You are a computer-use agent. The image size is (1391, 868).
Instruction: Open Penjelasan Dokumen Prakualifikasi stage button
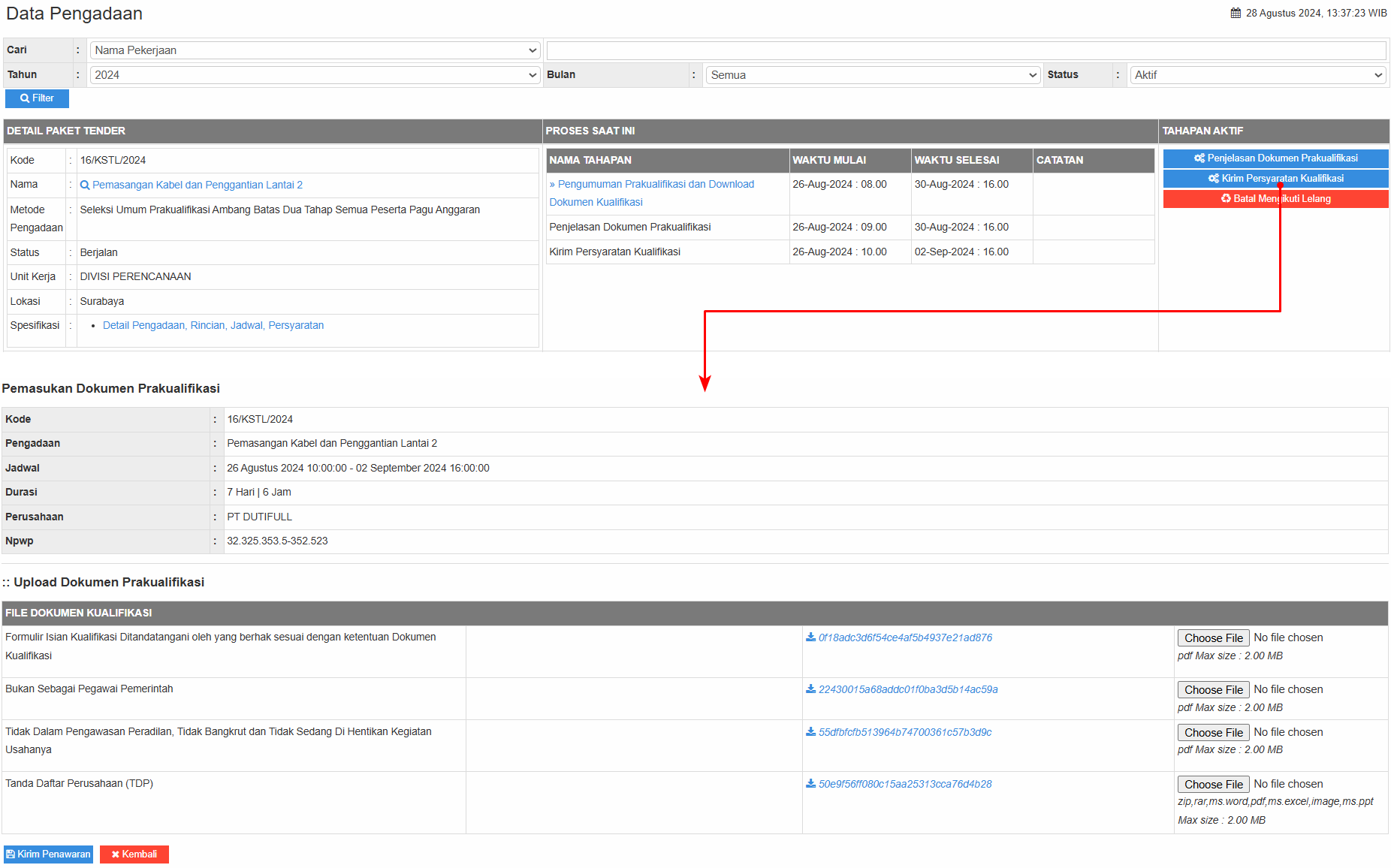coord(1275,158)
